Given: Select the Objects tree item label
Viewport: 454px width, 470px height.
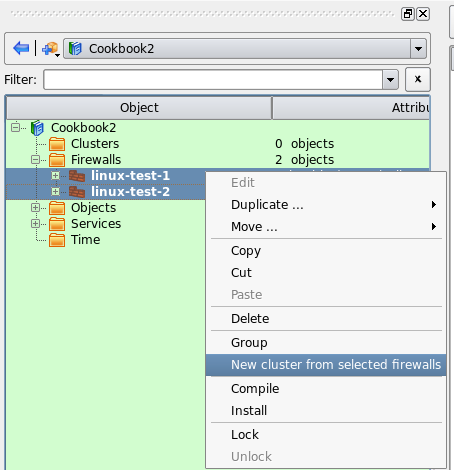Looking at the screenshot, I should pyautogui.click(x=94, y=208).
